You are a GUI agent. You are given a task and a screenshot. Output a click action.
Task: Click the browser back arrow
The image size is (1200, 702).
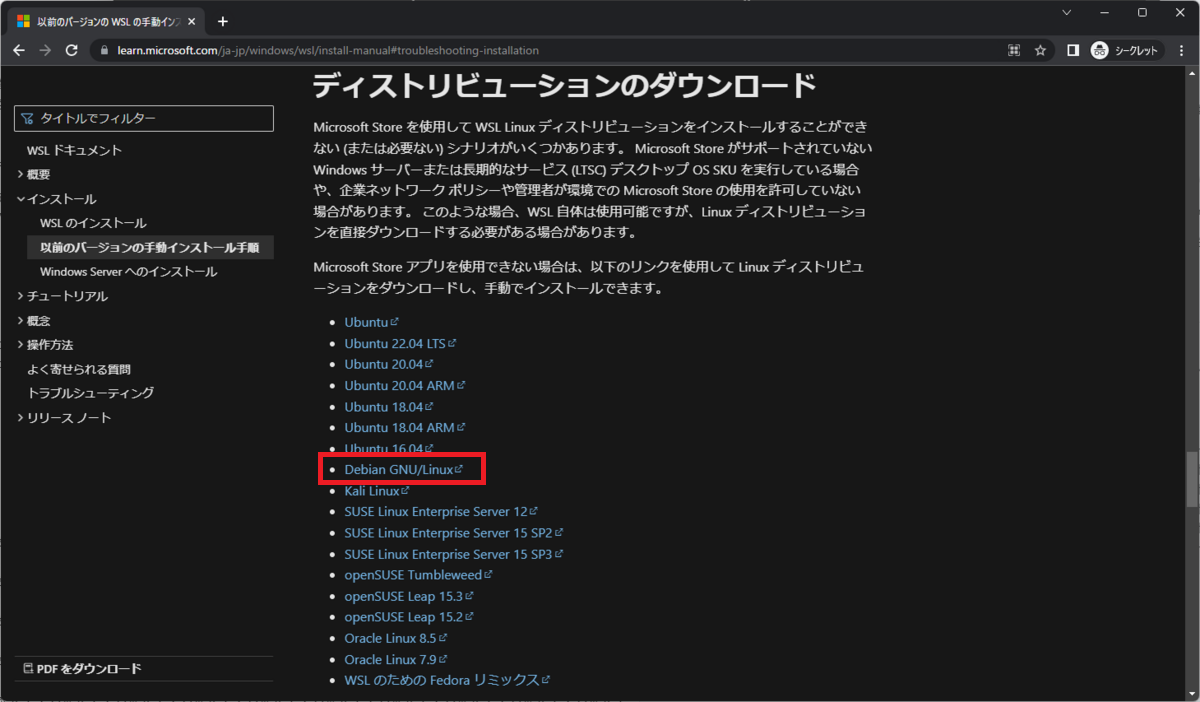pos(19,50)
